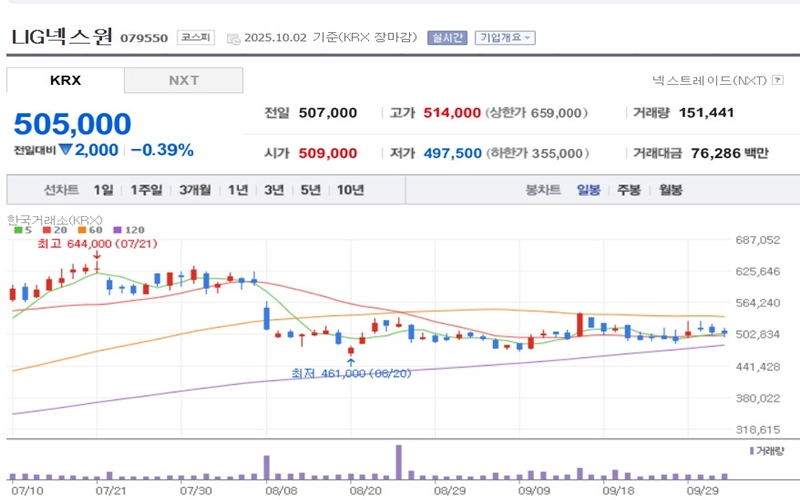Viewport: 800px width, 500px height.
Task: Select the 월봉 monthly candle chart
Action: 670,190
